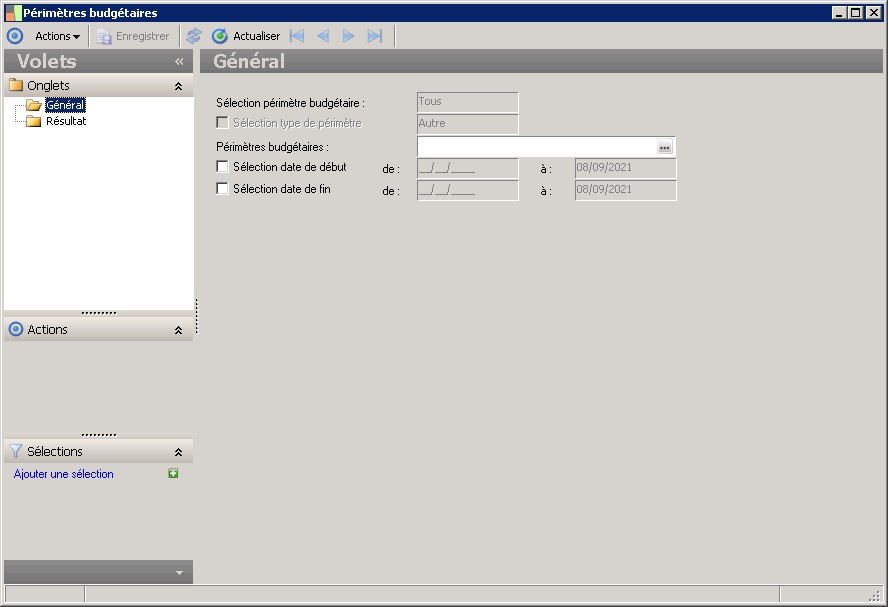Image resolution: width=888 pixels, height=607 pixels.
Task: Minimize the Périmètres budgétaires window
Action: pos(840,12)
